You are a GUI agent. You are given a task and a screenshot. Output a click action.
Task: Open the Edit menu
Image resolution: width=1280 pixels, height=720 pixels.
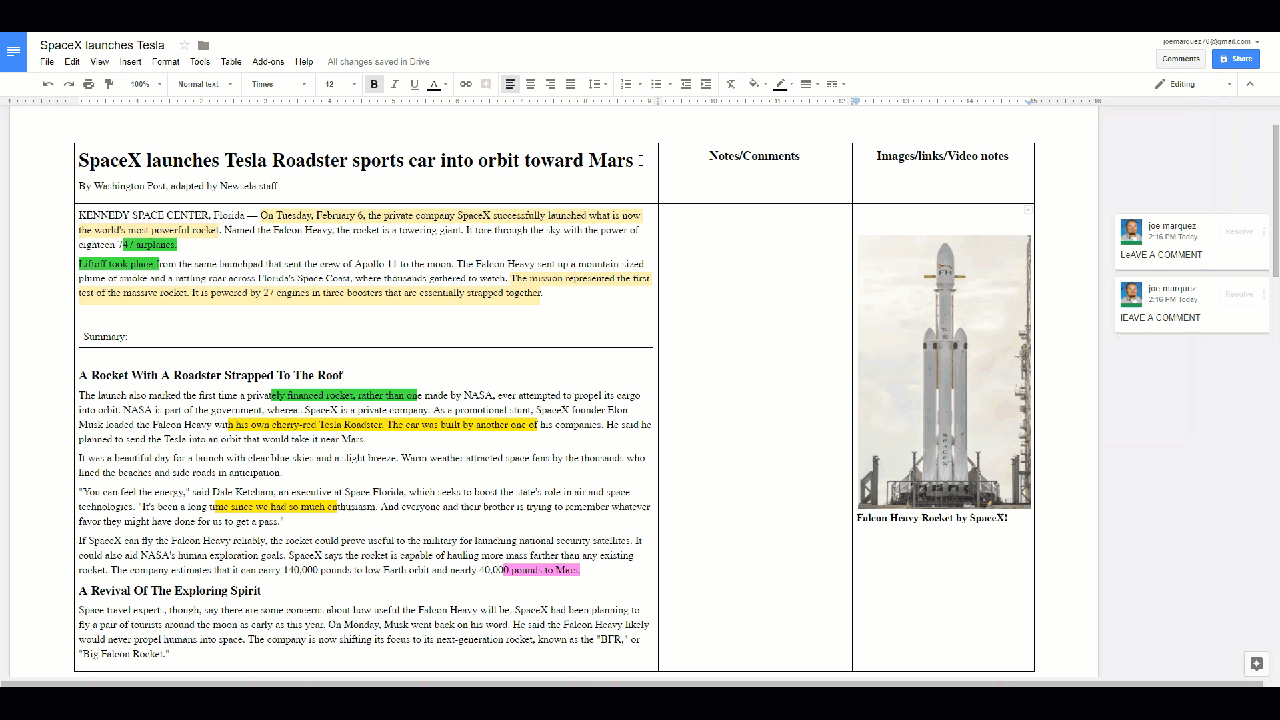[x=72, y=62]
